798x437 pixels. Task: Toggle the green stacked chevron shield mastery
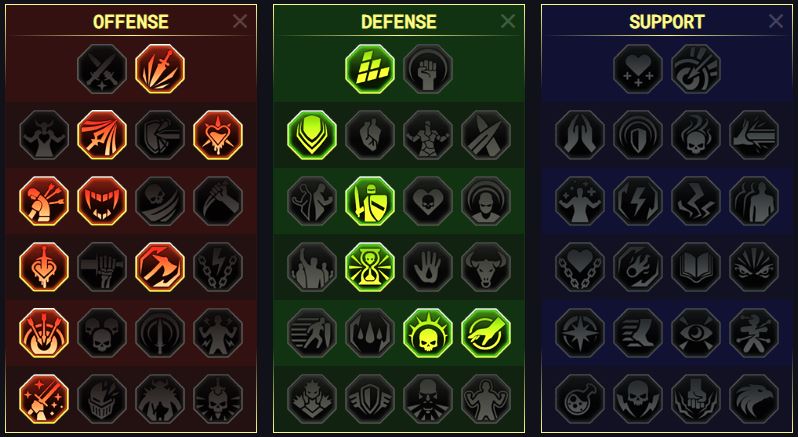pos(312,135)
